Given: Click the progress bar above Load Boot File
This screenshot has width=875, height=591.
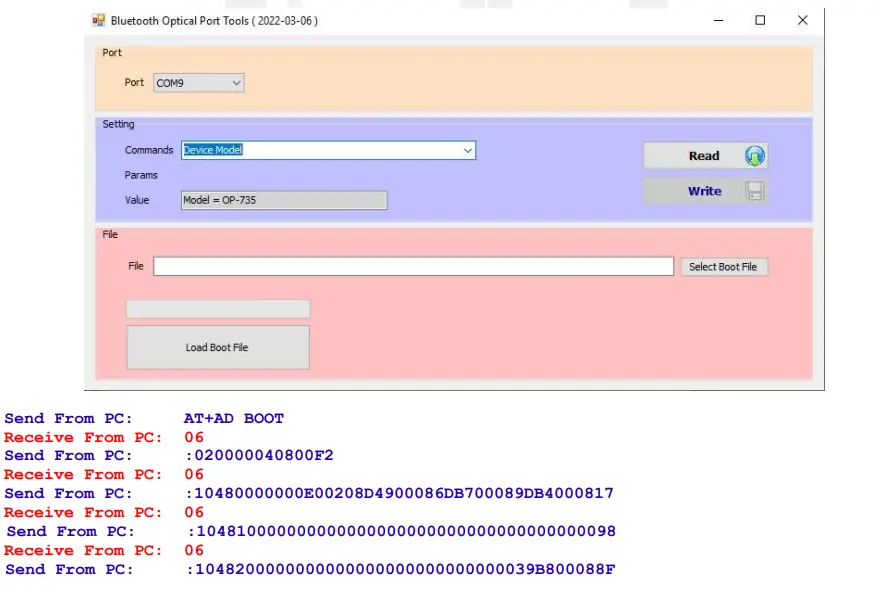Looking at the screenshot, I should (x=218, y=309).
